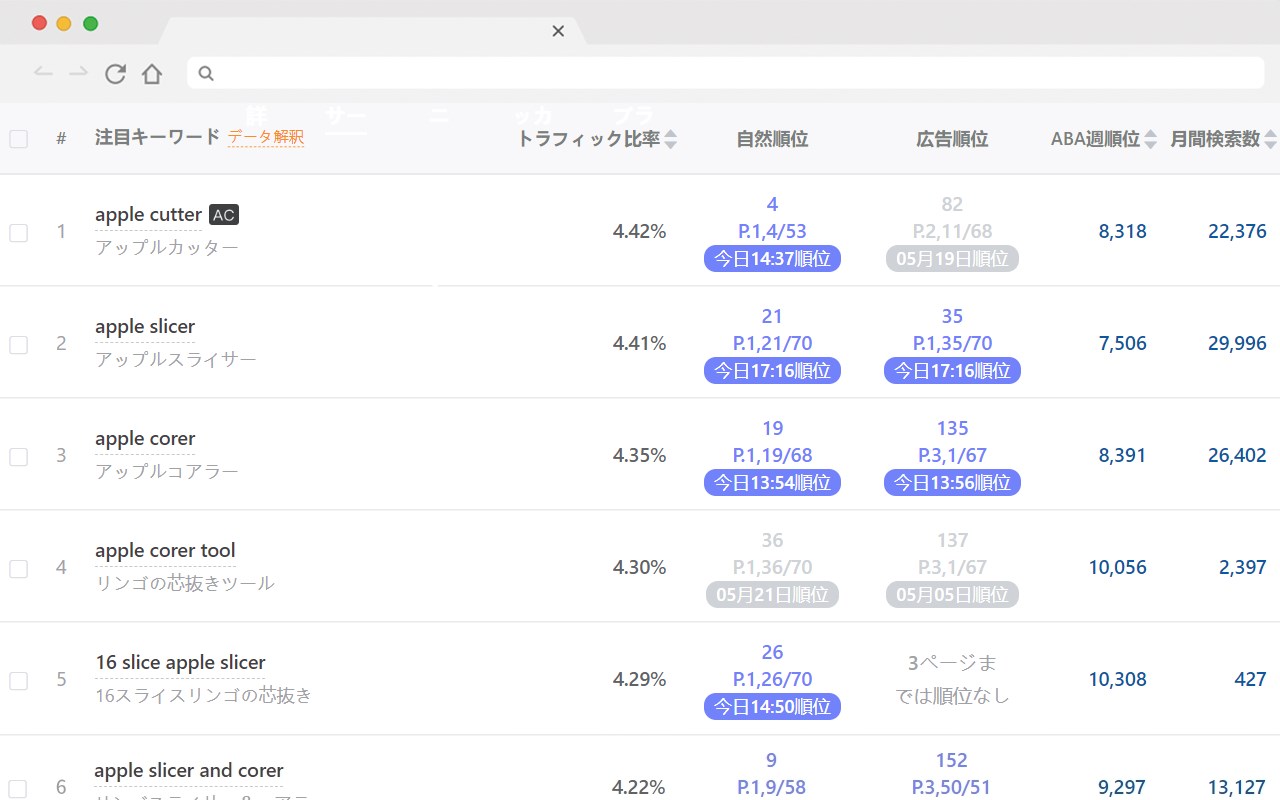Click the 16 slice apple slicer keyword
Viewport: 1280px width, 800px height.
[x=180, y=663]
